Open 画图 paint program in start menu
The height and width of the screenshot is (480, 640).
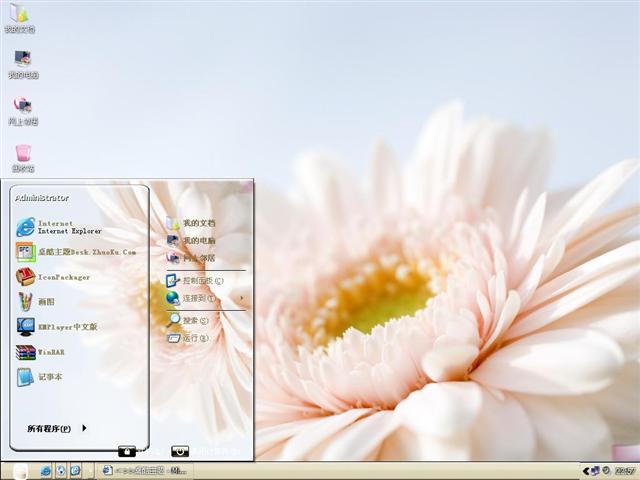(x=36, y=302)
